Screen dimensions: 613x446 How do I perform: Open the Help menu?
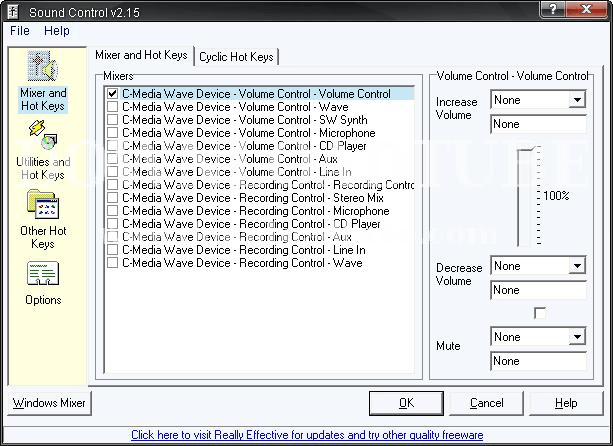coord(57,30)
